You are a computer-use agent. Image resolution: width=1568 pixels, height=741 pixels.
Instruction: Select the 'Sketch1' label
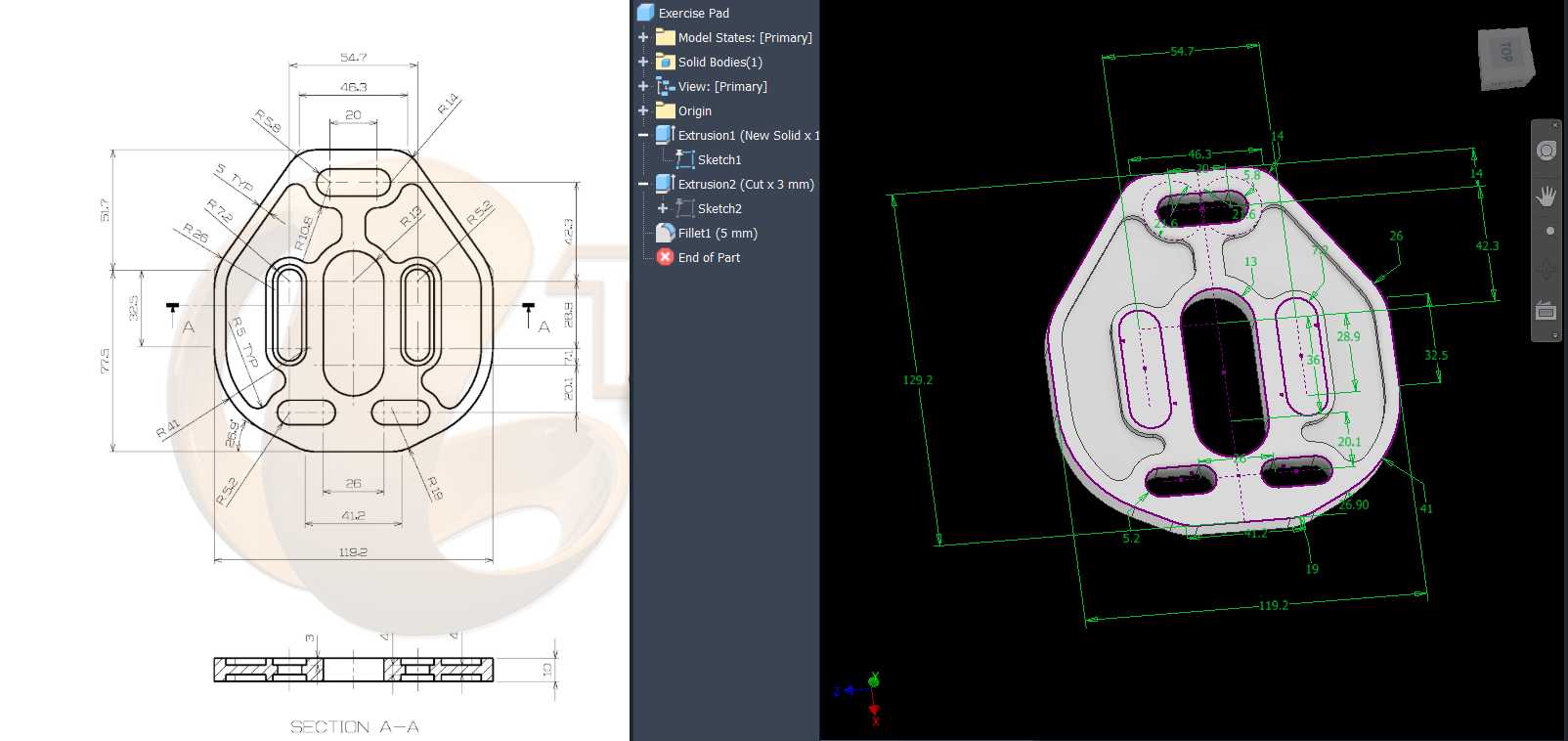click(x=719, y=159)
